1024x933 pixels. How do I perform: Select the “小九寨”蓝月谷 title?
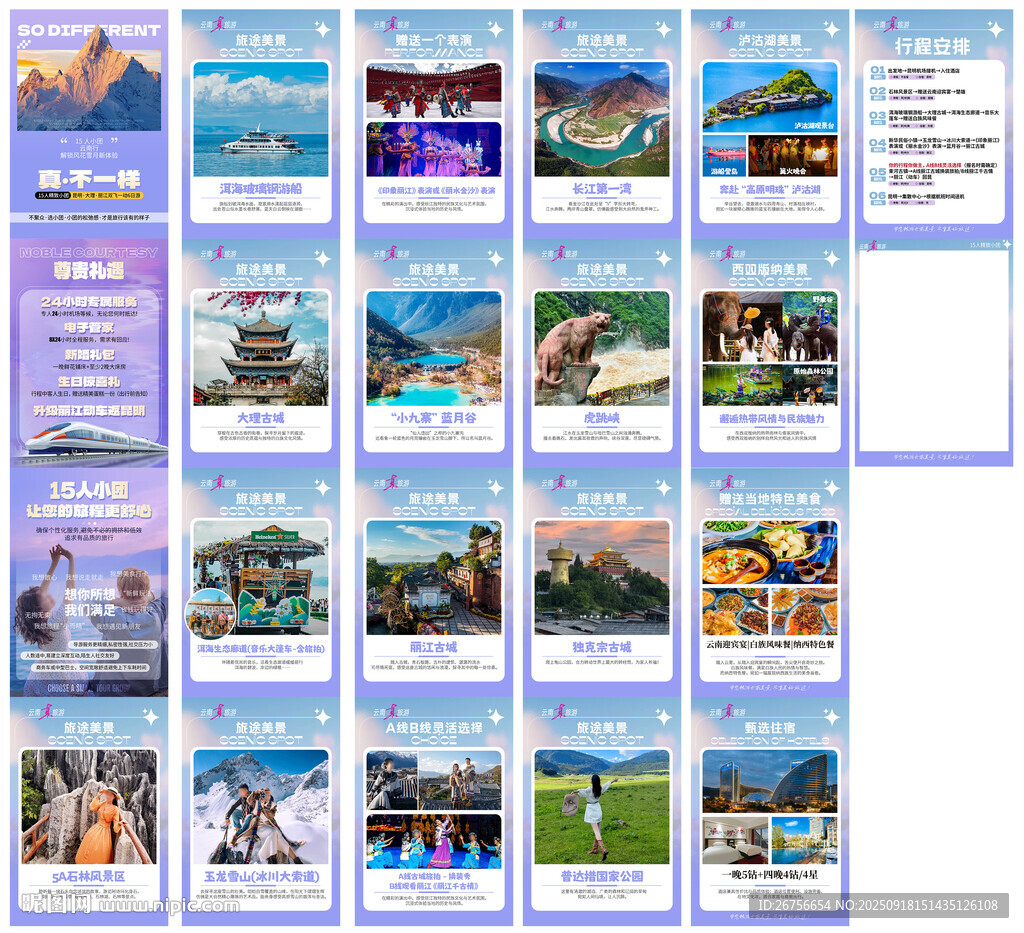pyautogui.click(x=434, y=418)
